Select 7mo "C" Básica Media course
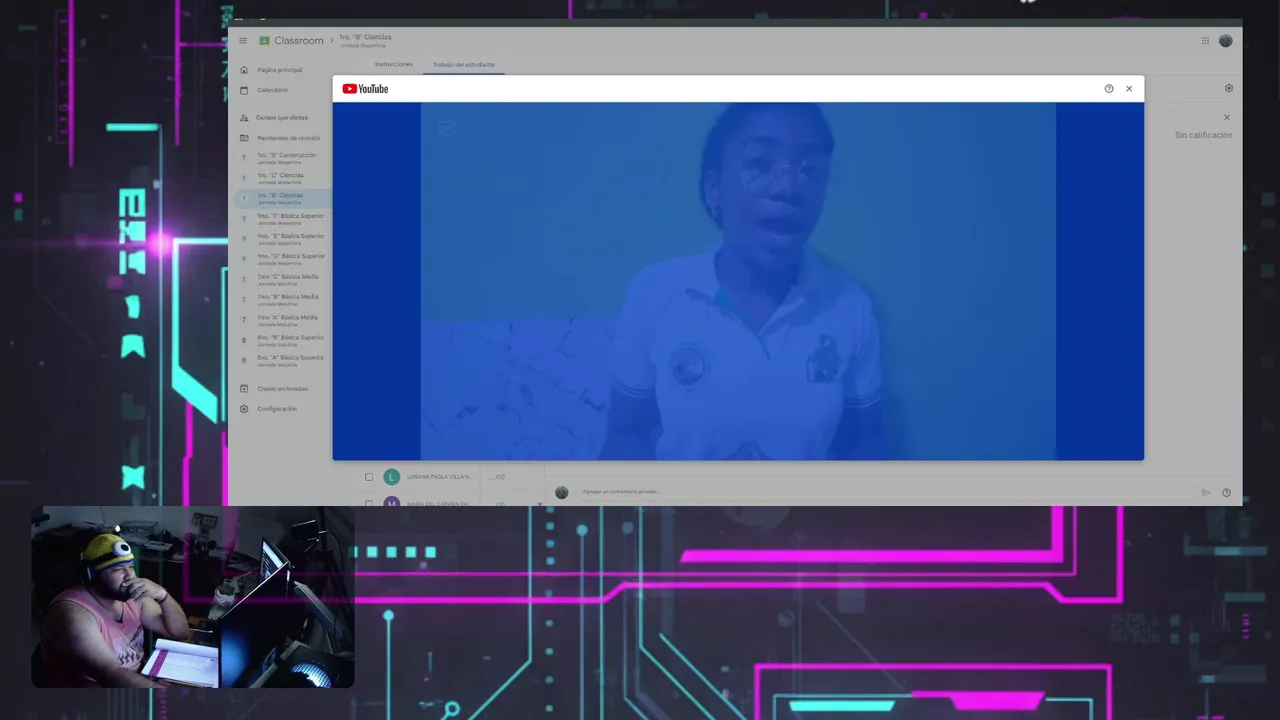The width and height of the screenshot is (1280, 720). click(287, 279)
